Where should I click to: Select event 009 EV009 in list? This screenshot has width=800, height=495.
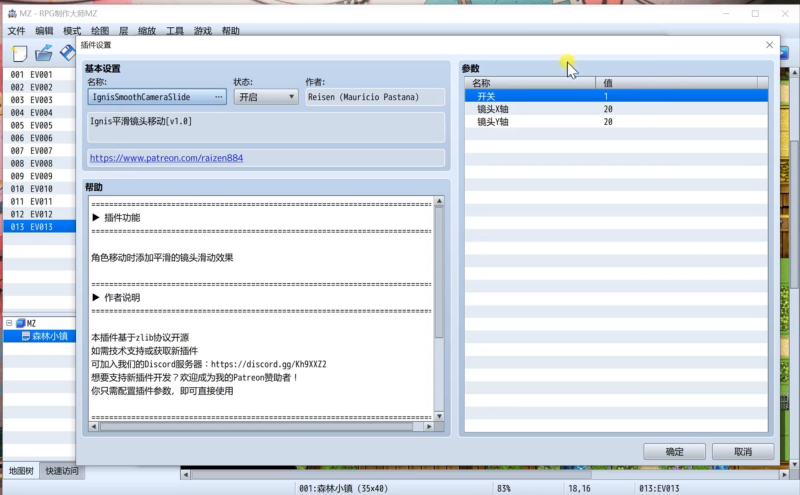click(40, 176)
